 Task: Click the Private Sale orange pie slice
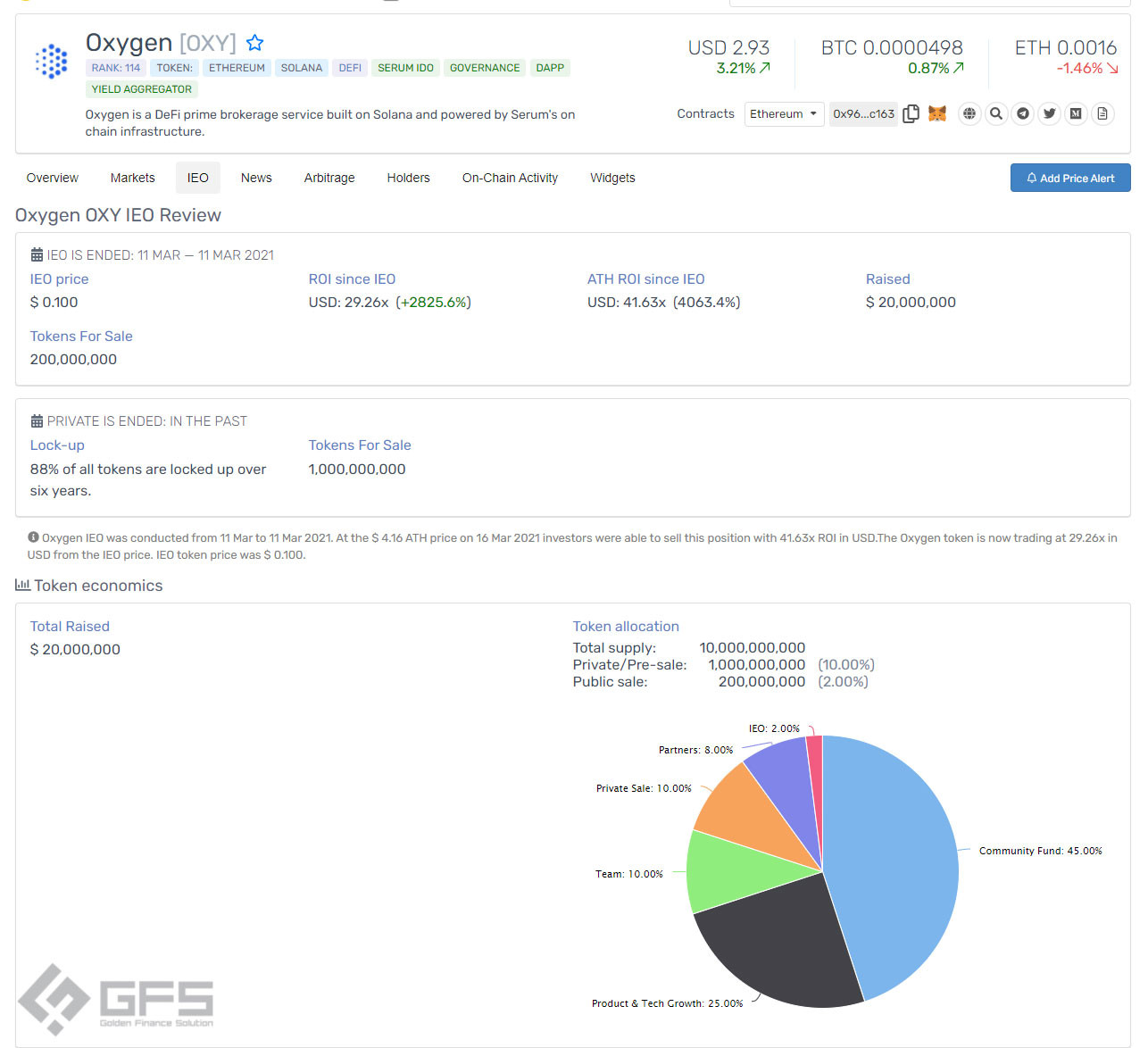click(750, 812)
